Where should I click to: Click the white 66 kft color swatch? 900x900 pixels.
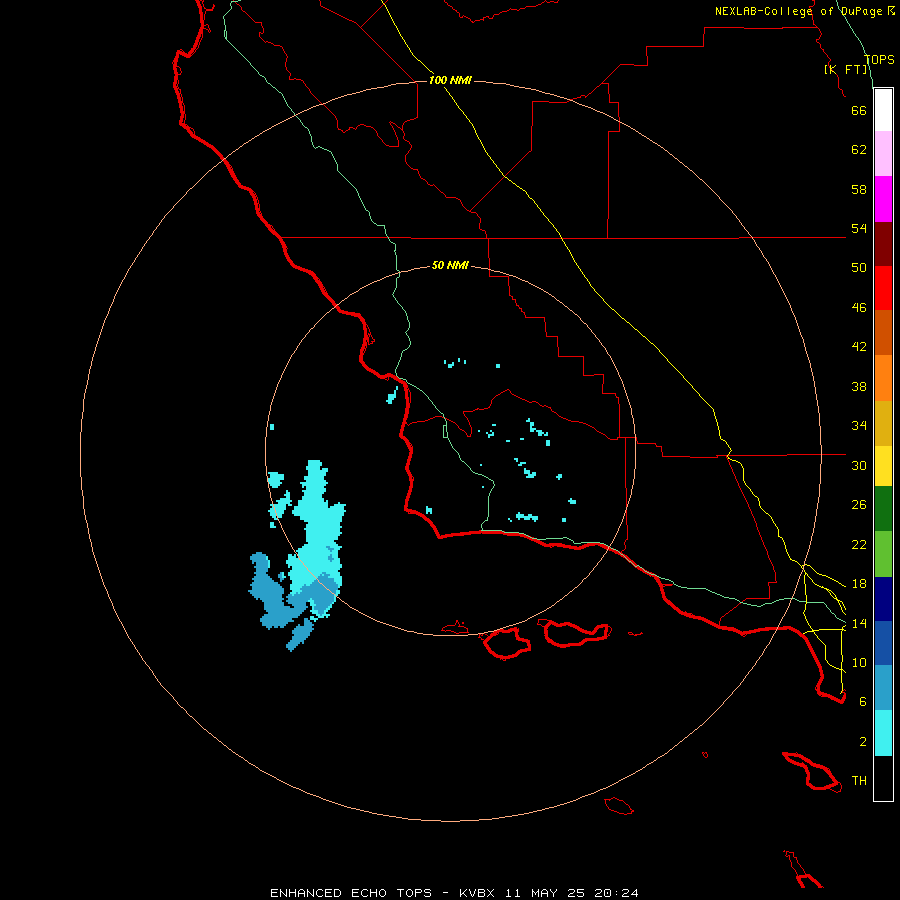tap(883, 110)
